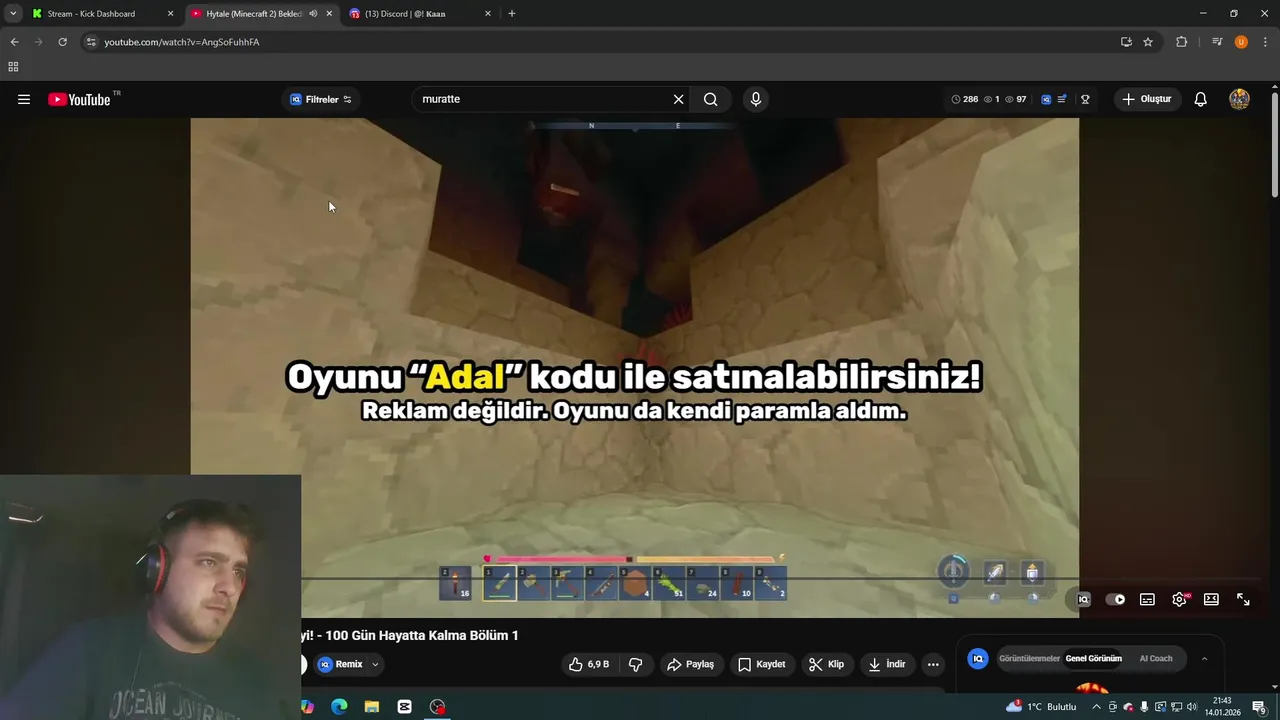Open the Filtreler filter button
1280x720 pixels.
coord(321,99)
